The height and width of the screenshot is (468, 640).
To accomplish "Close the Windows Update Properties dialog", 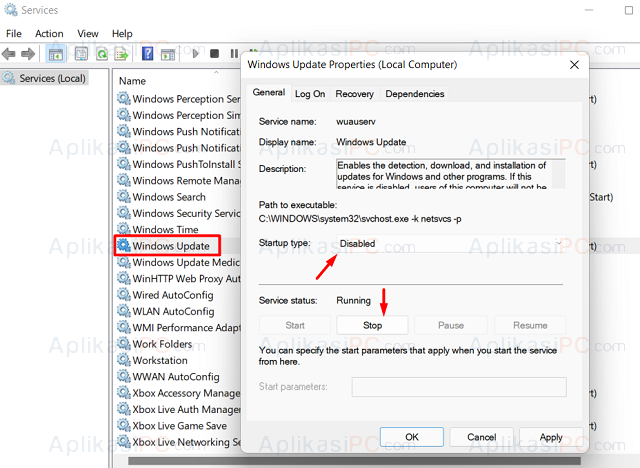I will click(x=574, y=64).
